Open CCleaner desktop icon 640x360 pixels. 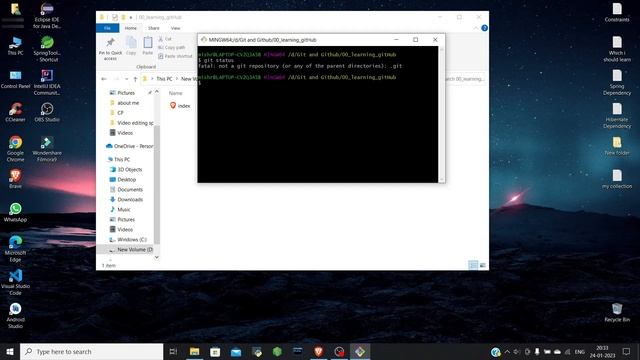15,112
